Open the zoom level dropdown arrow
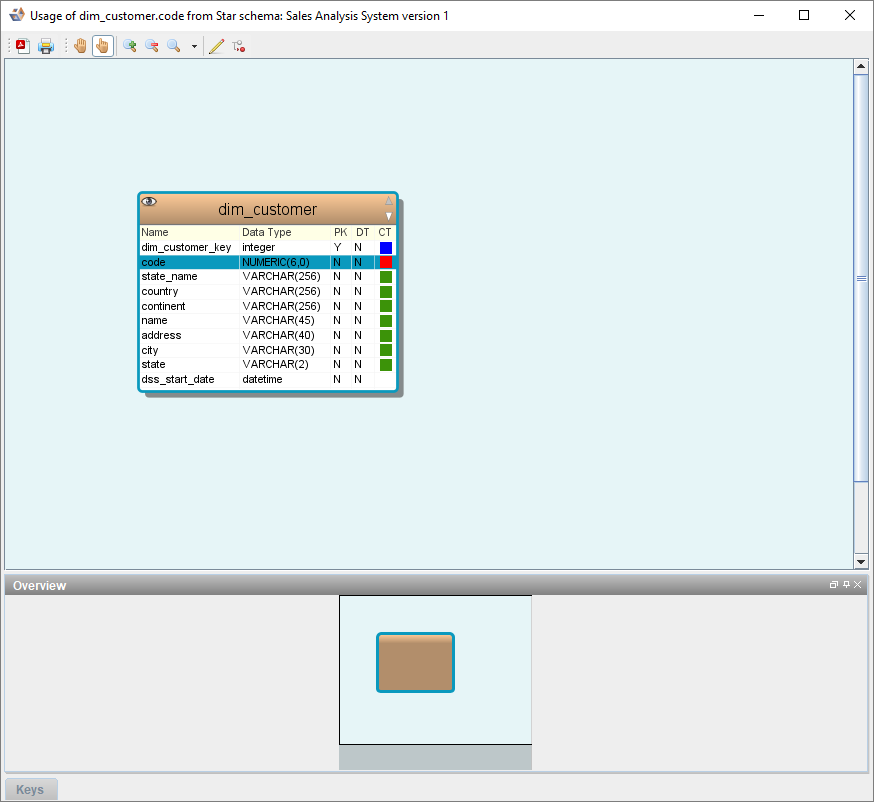The image size is (874, 802). coord(194,47)
